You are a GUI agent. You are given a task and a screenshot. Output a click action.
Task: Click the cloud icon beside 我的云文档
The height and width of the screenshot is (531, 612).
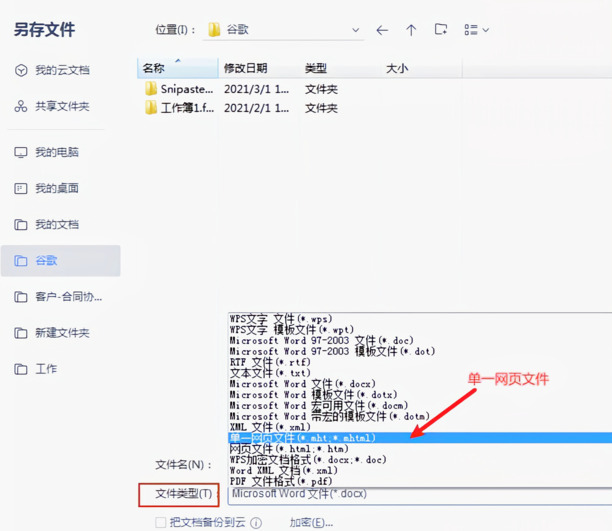[21, 70]
